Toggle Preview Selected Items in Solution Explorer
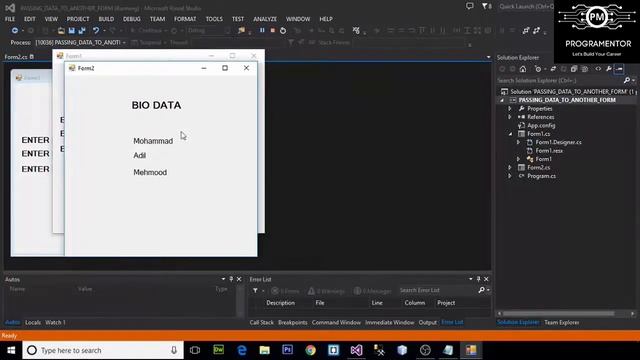The height and width of the screenshot is (360, 640). [x=619, y=69]
